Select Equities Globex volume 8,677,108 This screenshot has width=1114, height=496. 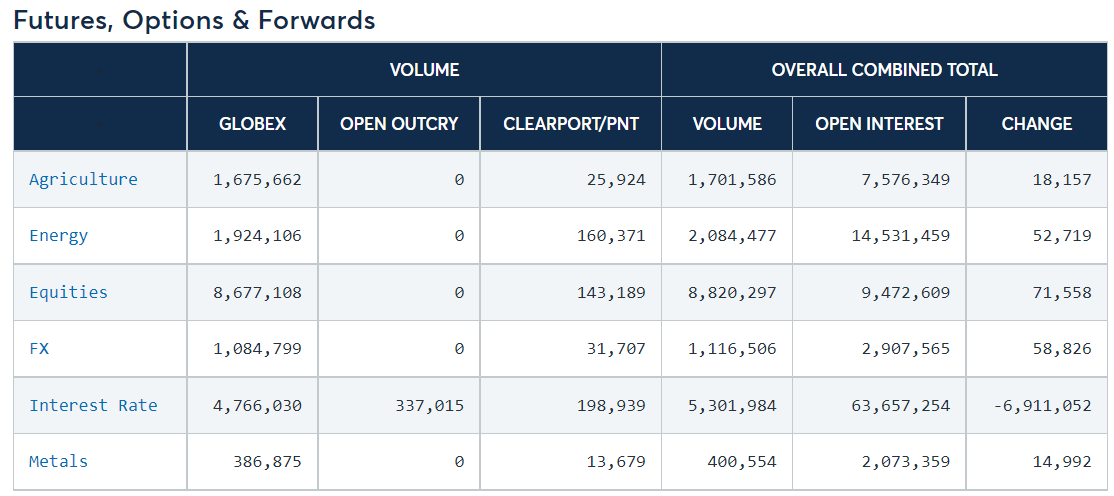point(257,292)
